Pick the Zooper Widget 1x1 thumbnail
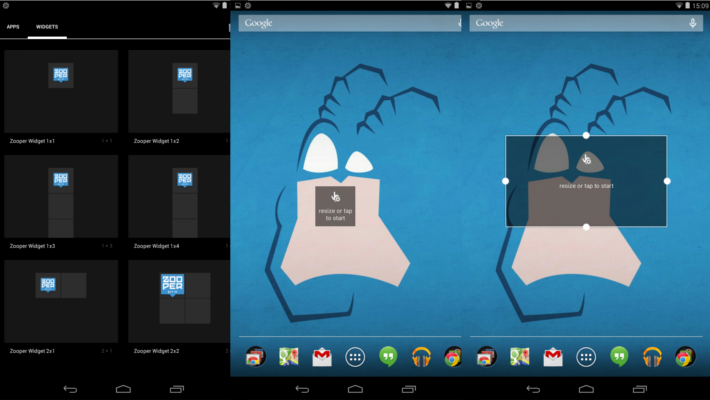 [x=61, y=91]
